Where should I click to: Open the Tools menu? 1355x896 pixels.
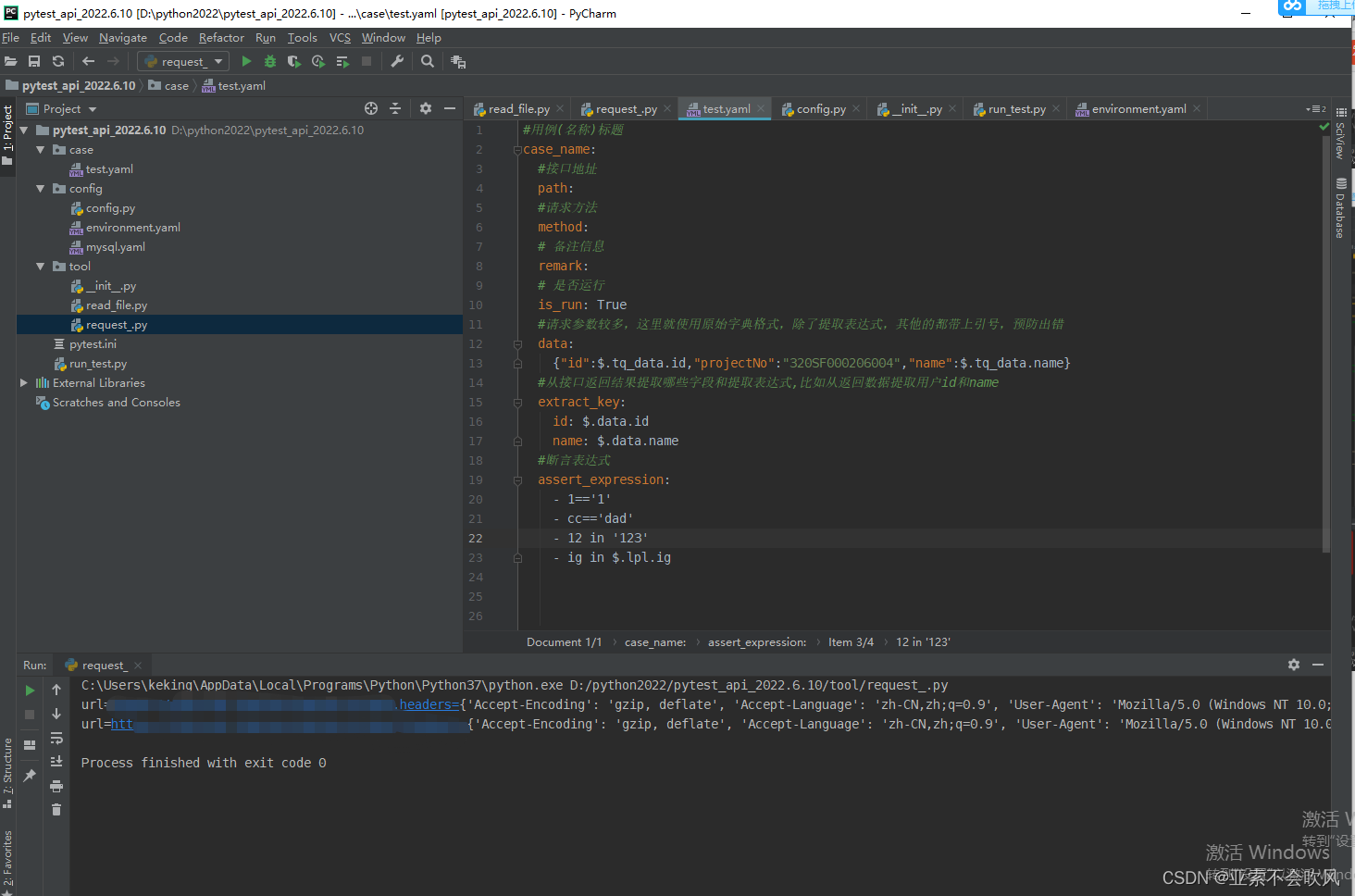pos(303,38)
